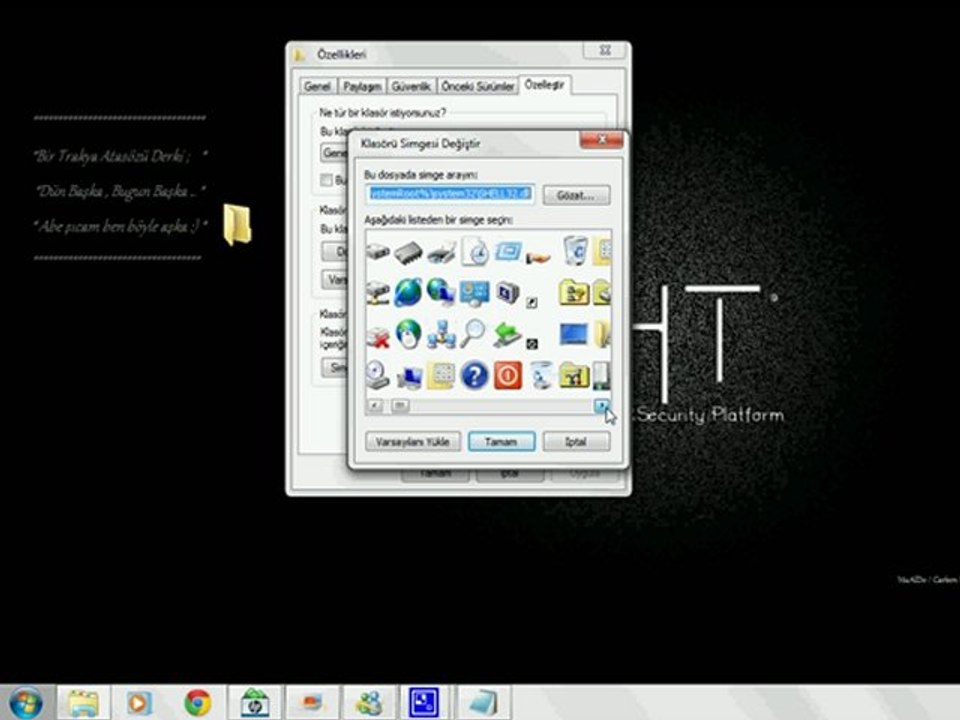Select the blue globe icon in second row
The height and width of the screenshot is (720, 960).
point(409,292)
